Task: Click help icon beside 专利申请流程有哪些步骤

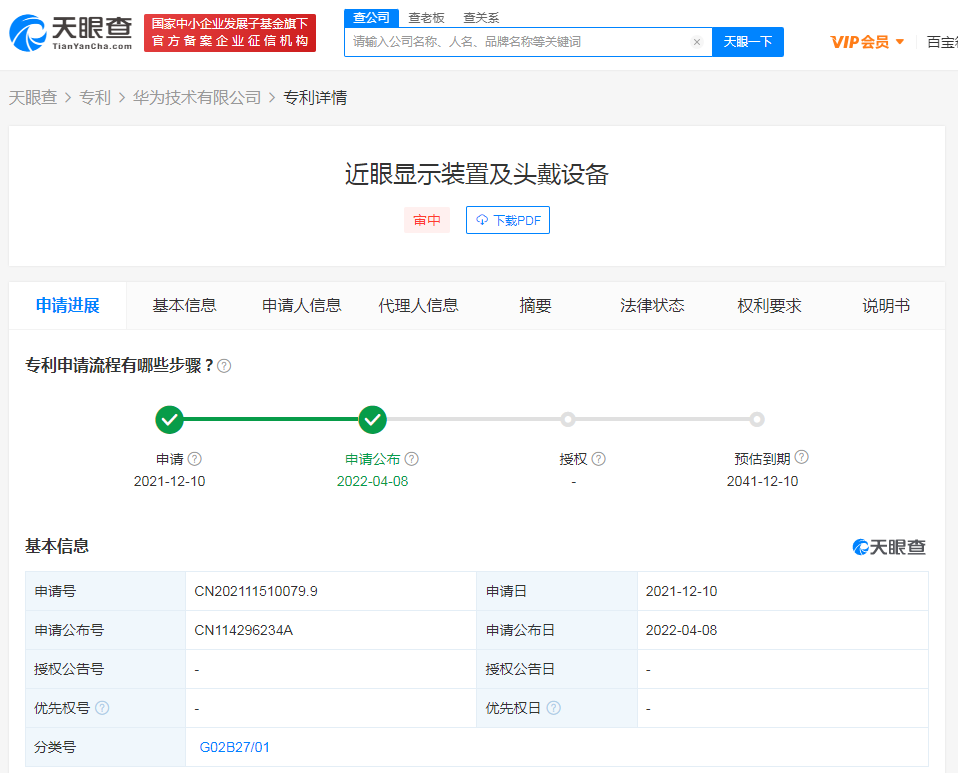Action: pyautogui.click(x=224, y=366)
